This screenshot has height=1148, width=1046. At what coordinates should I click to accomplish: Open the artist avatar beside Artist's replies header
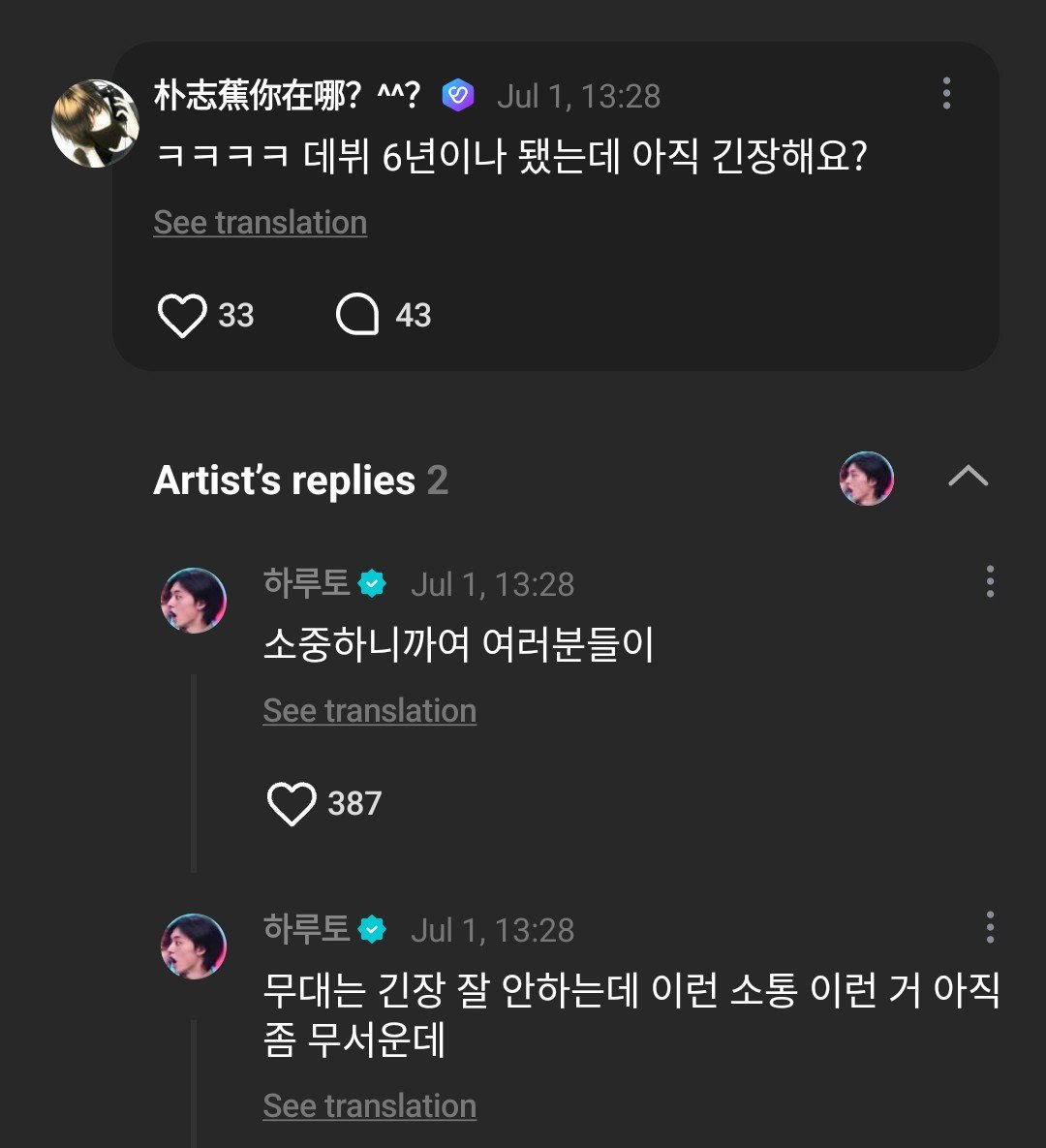867,478
